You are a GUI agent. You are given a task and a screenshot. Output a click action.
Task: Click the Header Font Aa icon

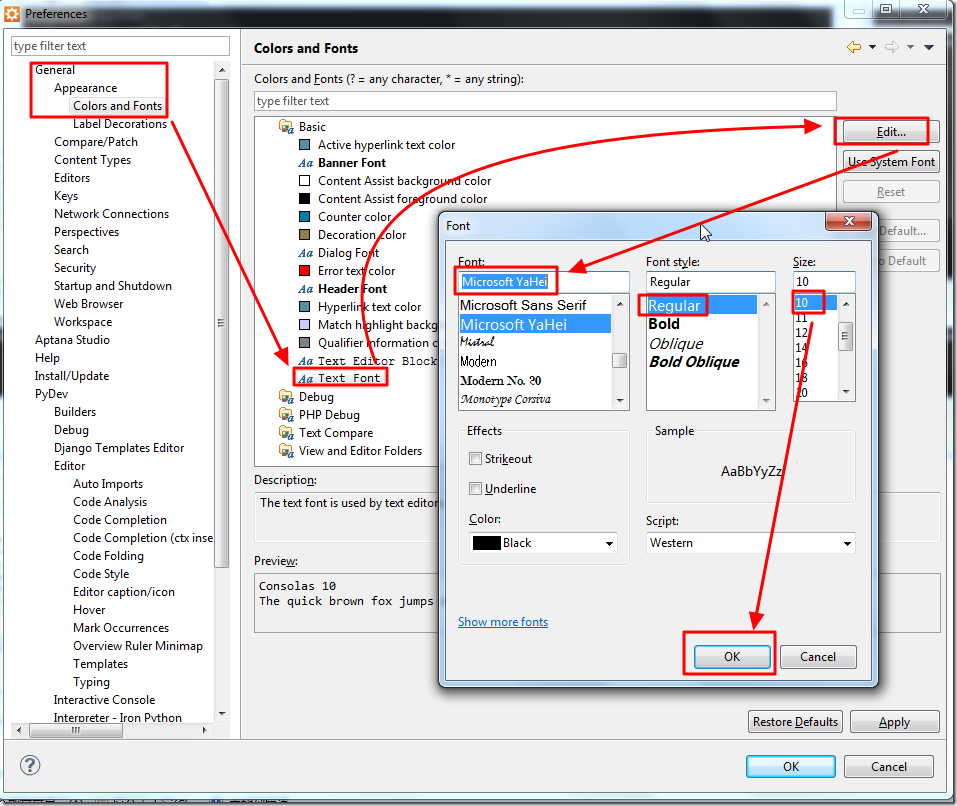(305, 289)
